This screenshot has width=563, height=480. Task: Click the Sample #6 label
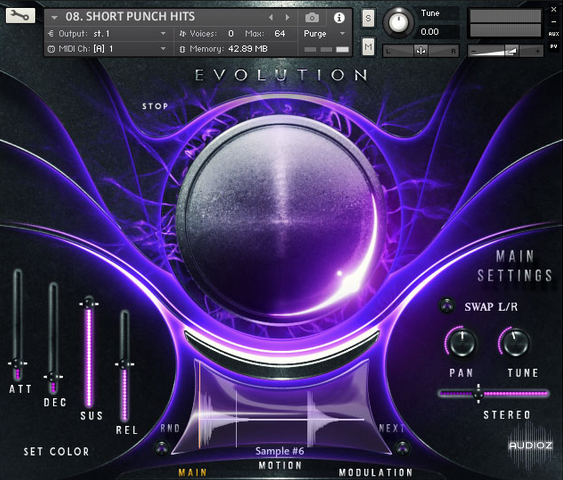tap(280, 451)
